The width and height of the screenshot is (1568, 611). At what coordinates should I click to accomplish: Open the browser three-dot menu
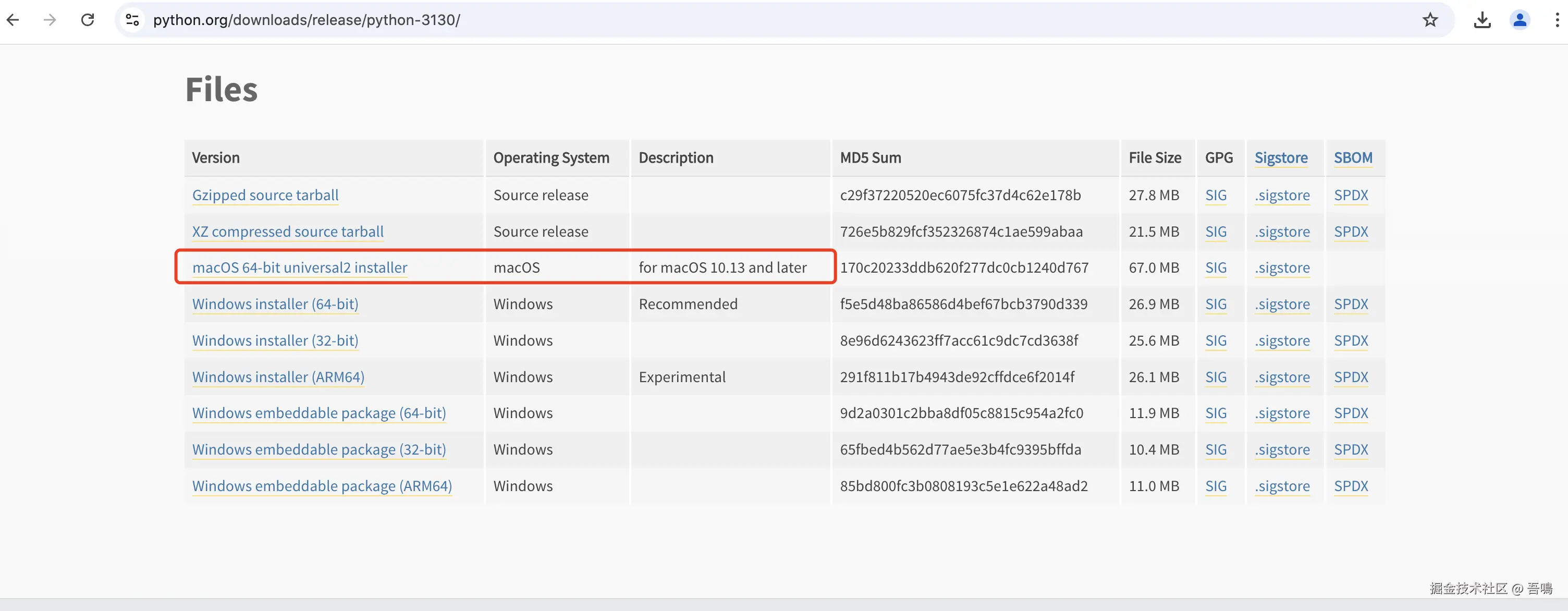[x=1557, y=20]
